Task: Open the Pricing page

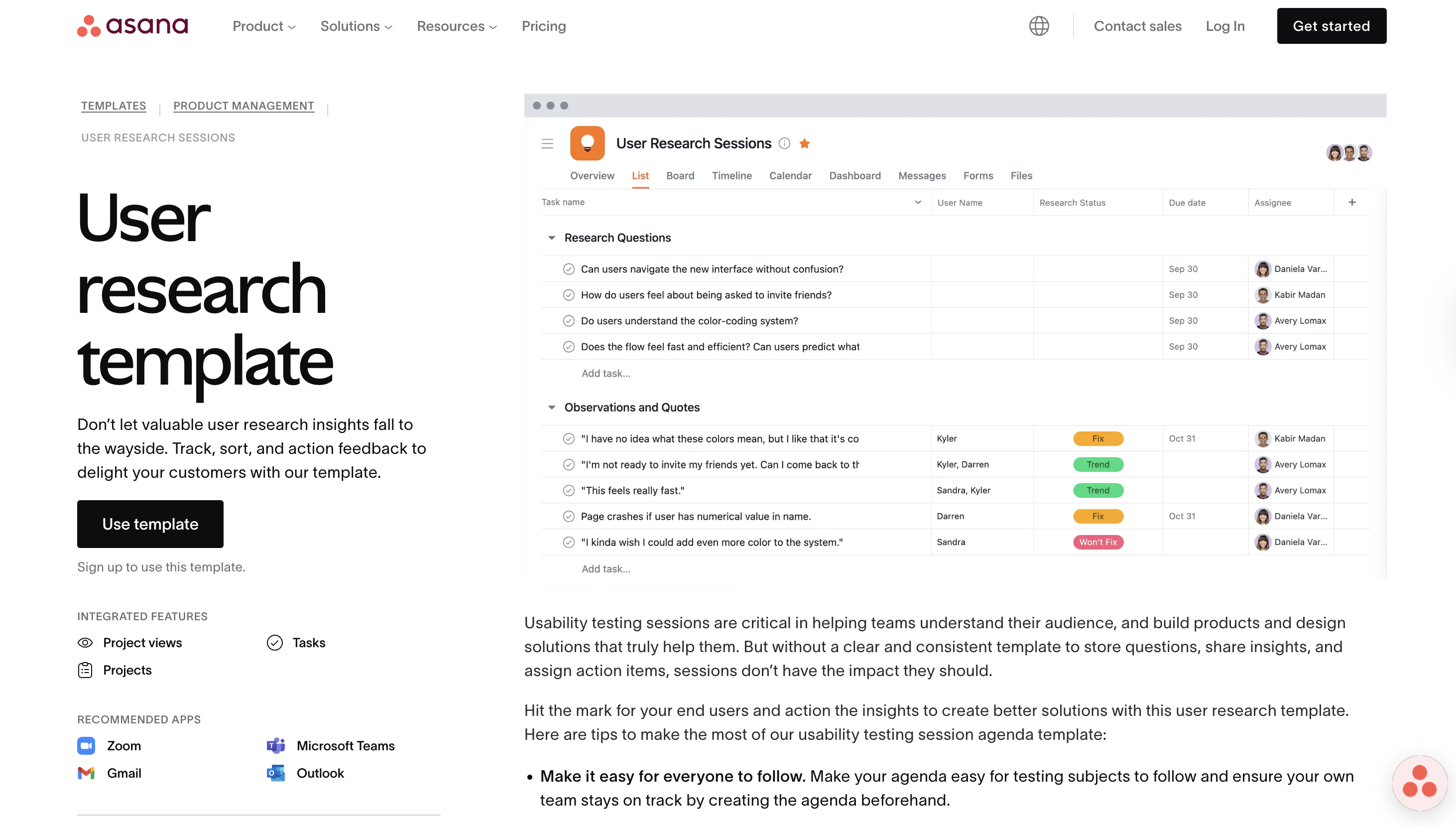Action: (x=543, y=26)
